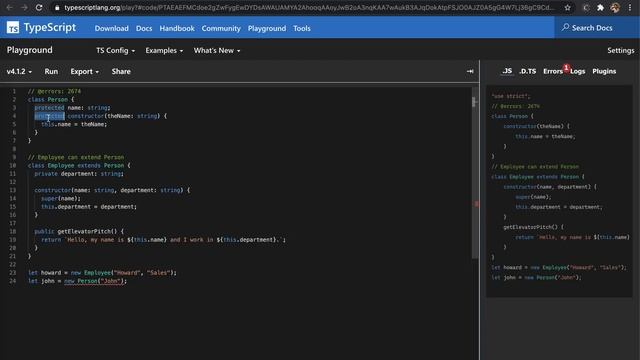Viewport: 640px width, 360px height.
Task: Open the Community navigation link
Action: (221, 28)
